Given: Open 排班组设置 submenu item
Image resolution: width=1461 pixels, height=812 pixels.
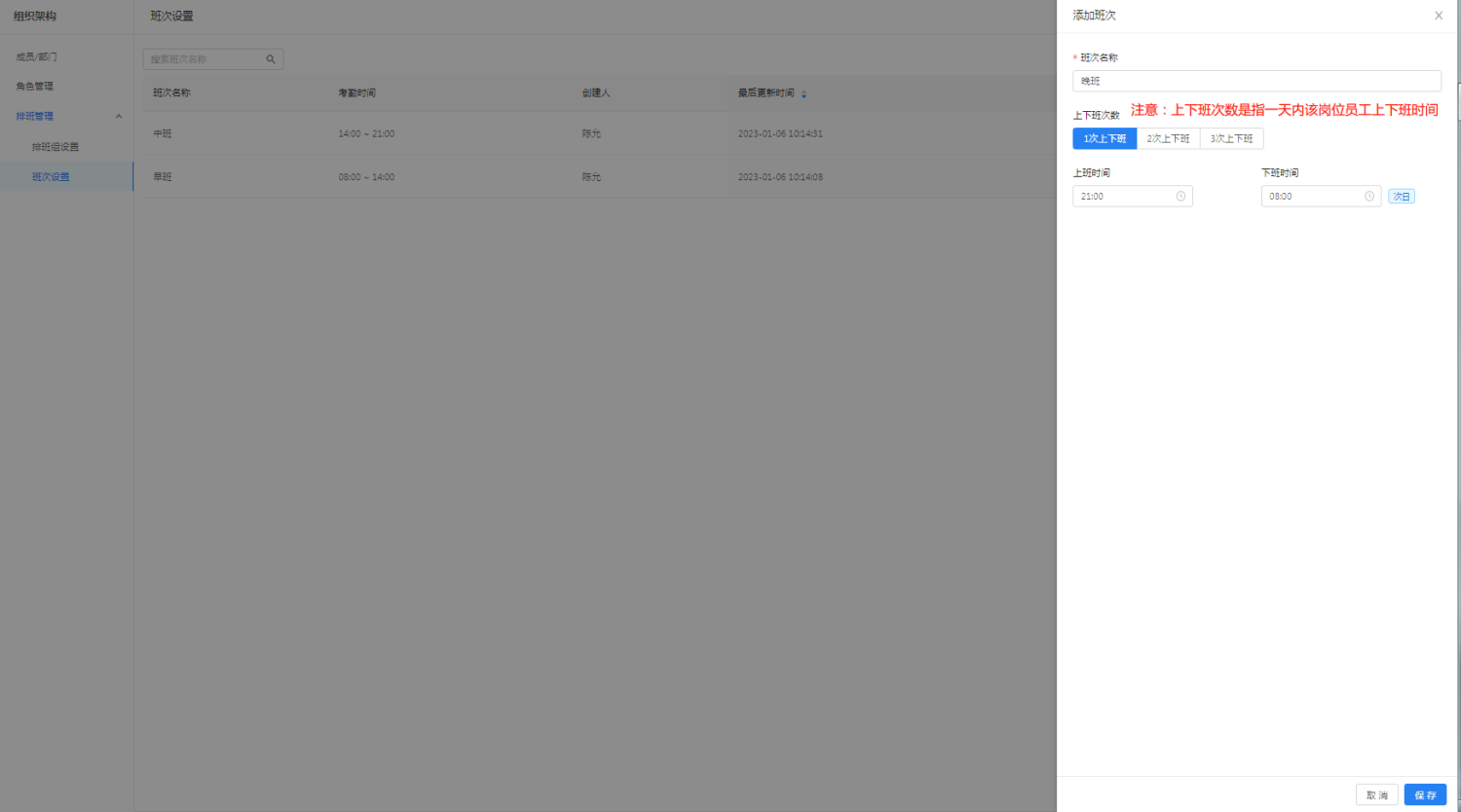Looking at the screenshot, I should pos(56,147).
